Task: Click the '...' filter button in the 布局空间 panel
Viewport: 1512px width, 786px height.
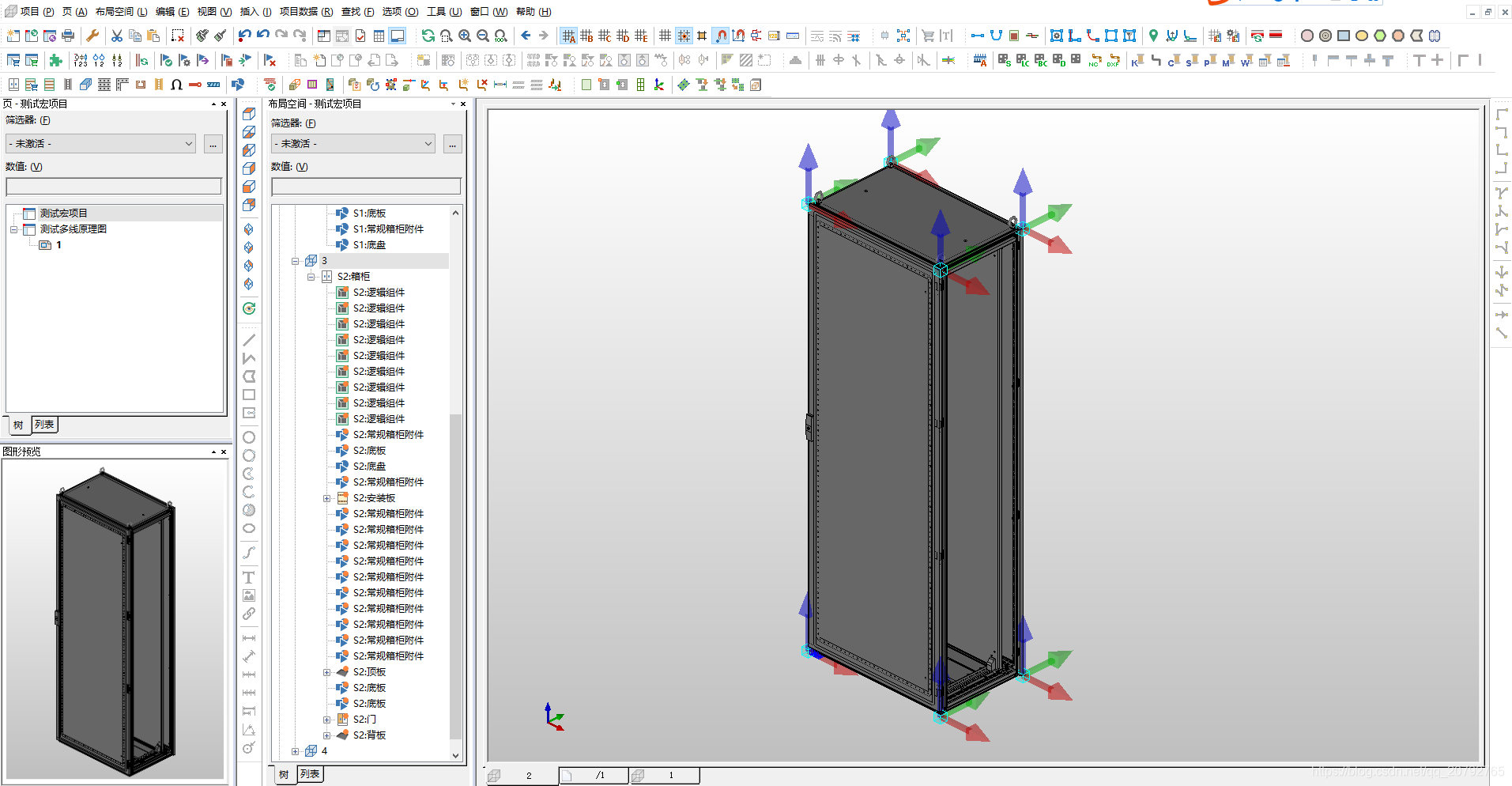Action: [x=452, y=144]
